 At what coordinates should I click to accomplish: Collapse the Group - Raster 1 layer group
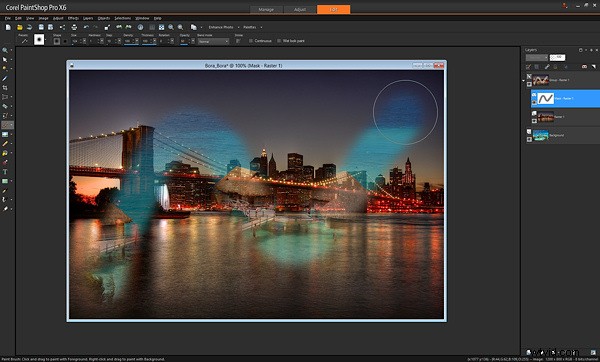point(523,80)
